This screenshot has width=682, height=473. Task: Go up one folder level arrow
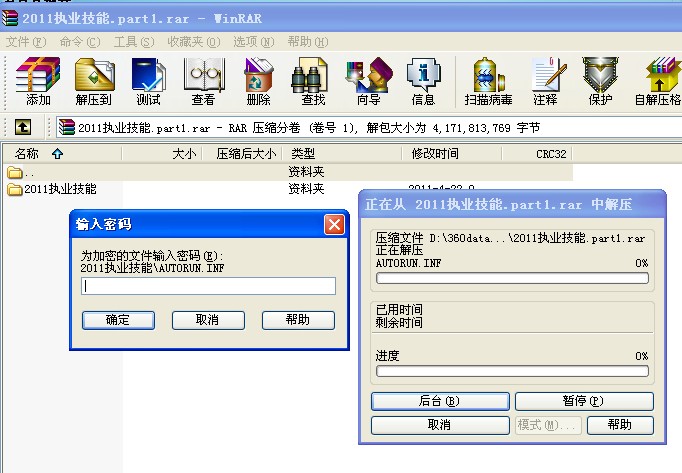tap(23, 127)
